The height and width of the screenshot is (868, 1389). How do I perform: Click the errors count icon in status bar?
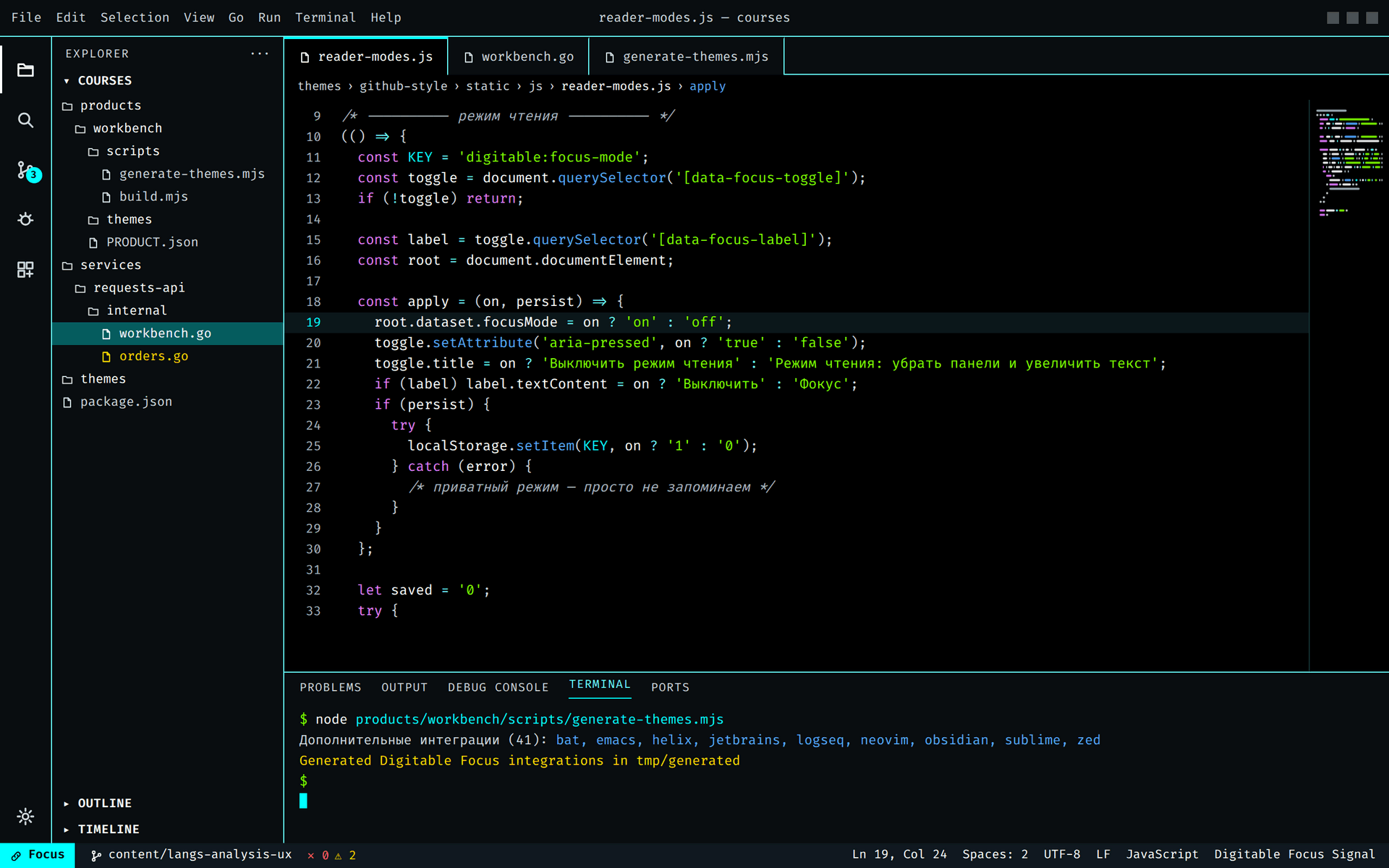(311, 855)
